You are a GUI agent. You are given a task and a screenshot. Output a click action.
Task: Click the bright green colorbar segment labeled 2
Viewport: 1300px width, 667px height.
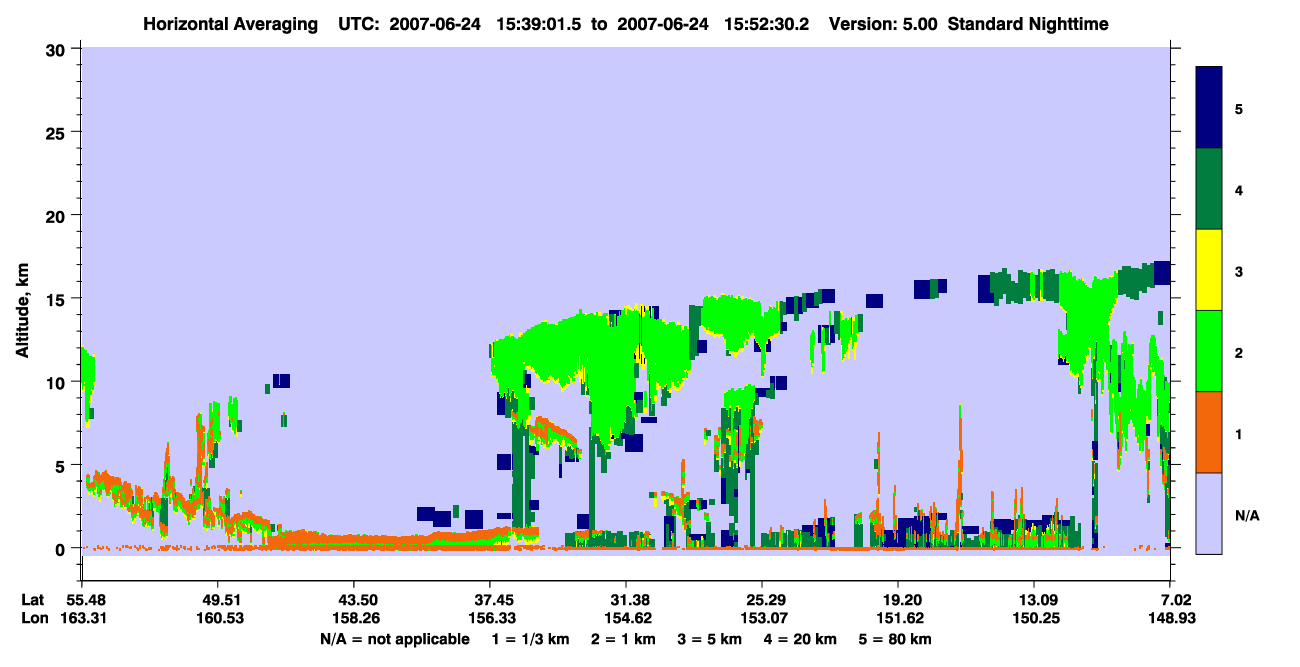1209,351
